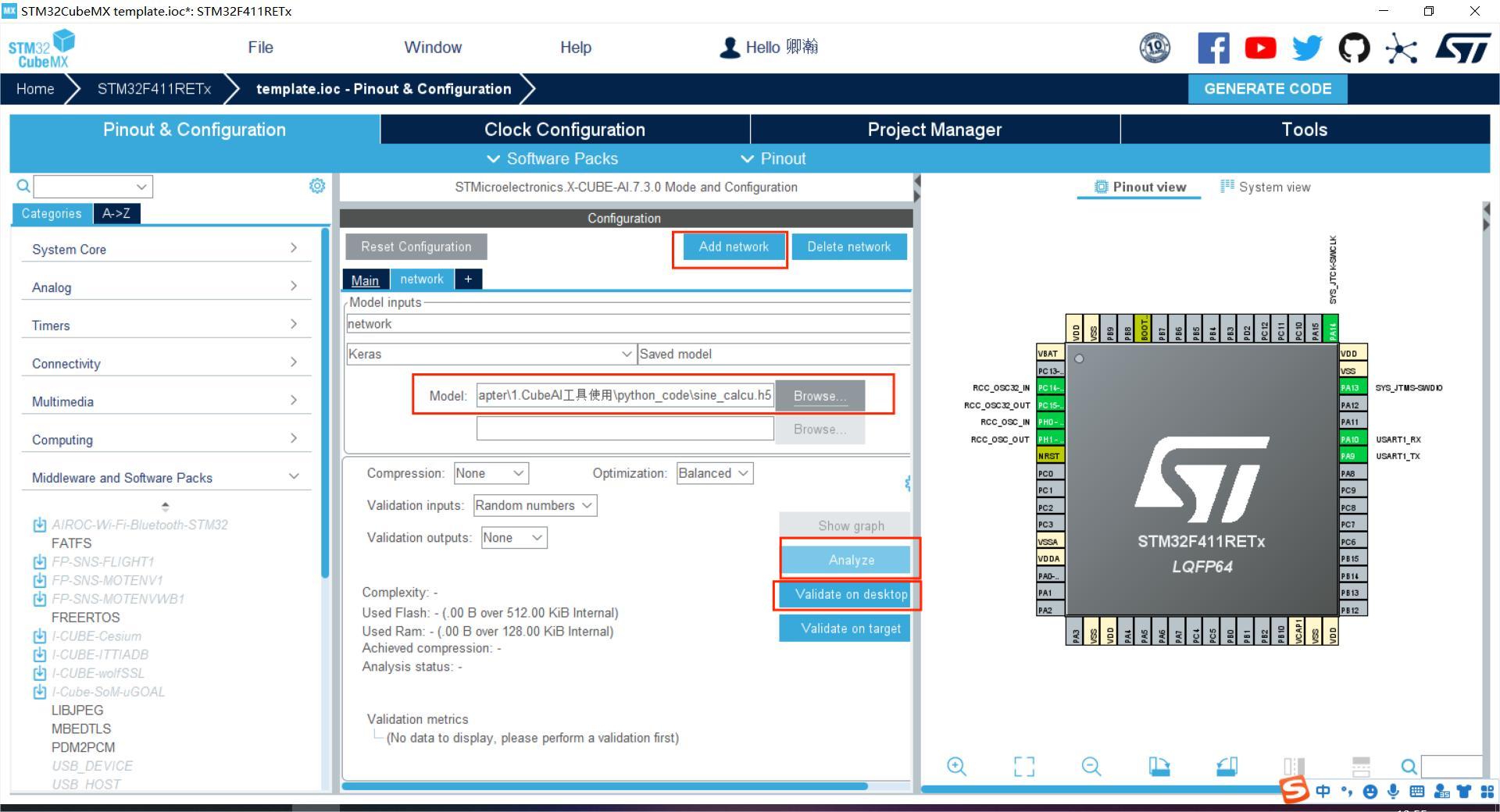Click the YouTube icon in header

point(1260,48)
